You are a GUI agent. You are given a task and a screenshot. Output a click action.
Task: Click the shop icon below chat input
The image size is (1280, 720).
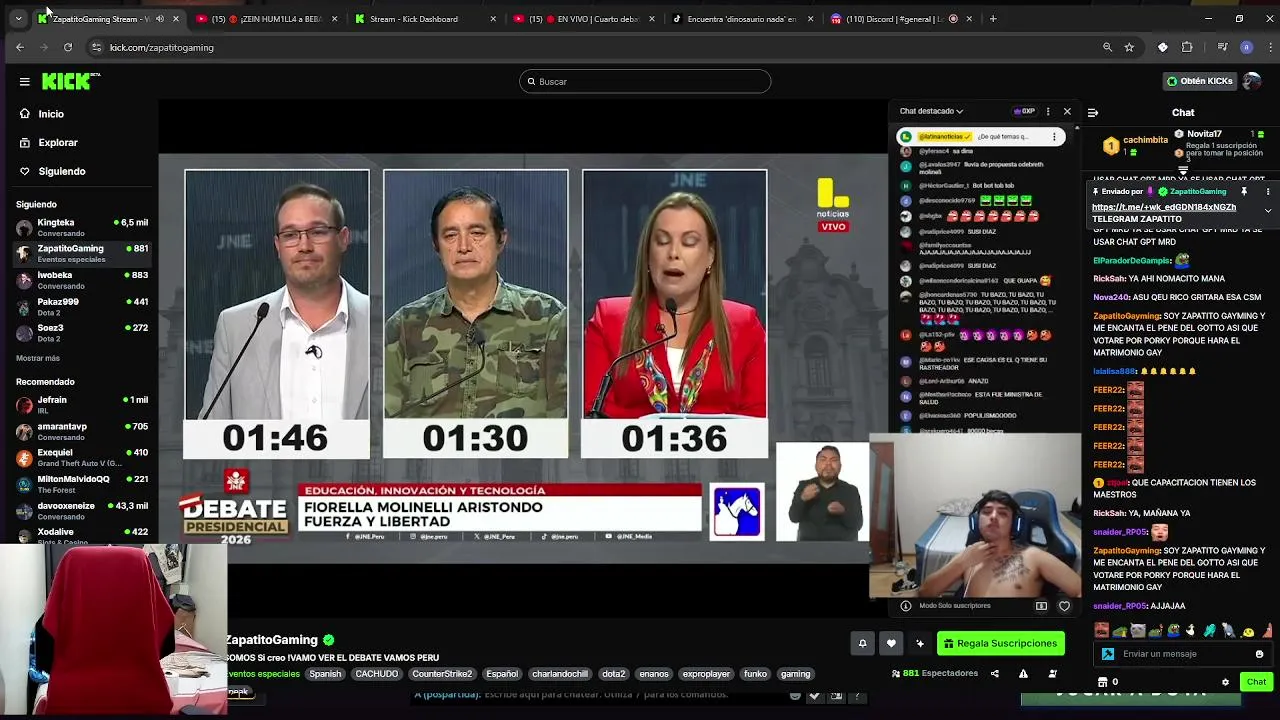(x=1102, y=682)
